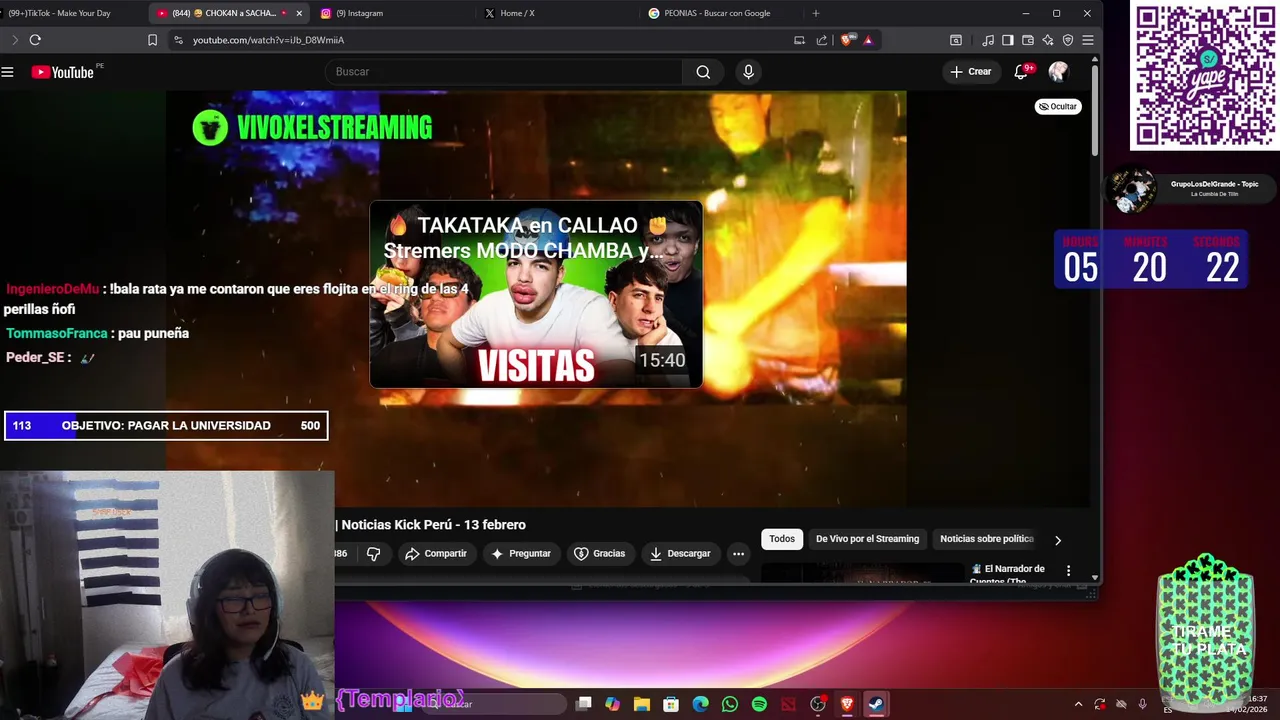
Task: Start voice search with the microphone icon
Action: tap(748, 72)
